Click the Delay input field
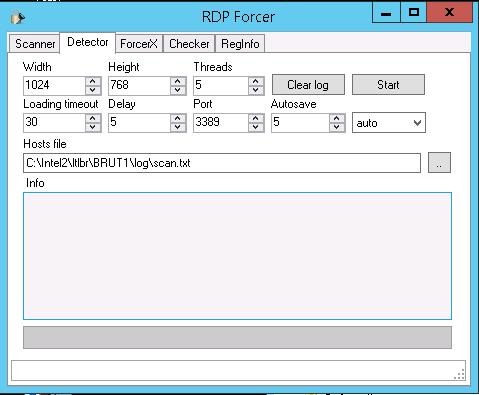 point(139,122)
